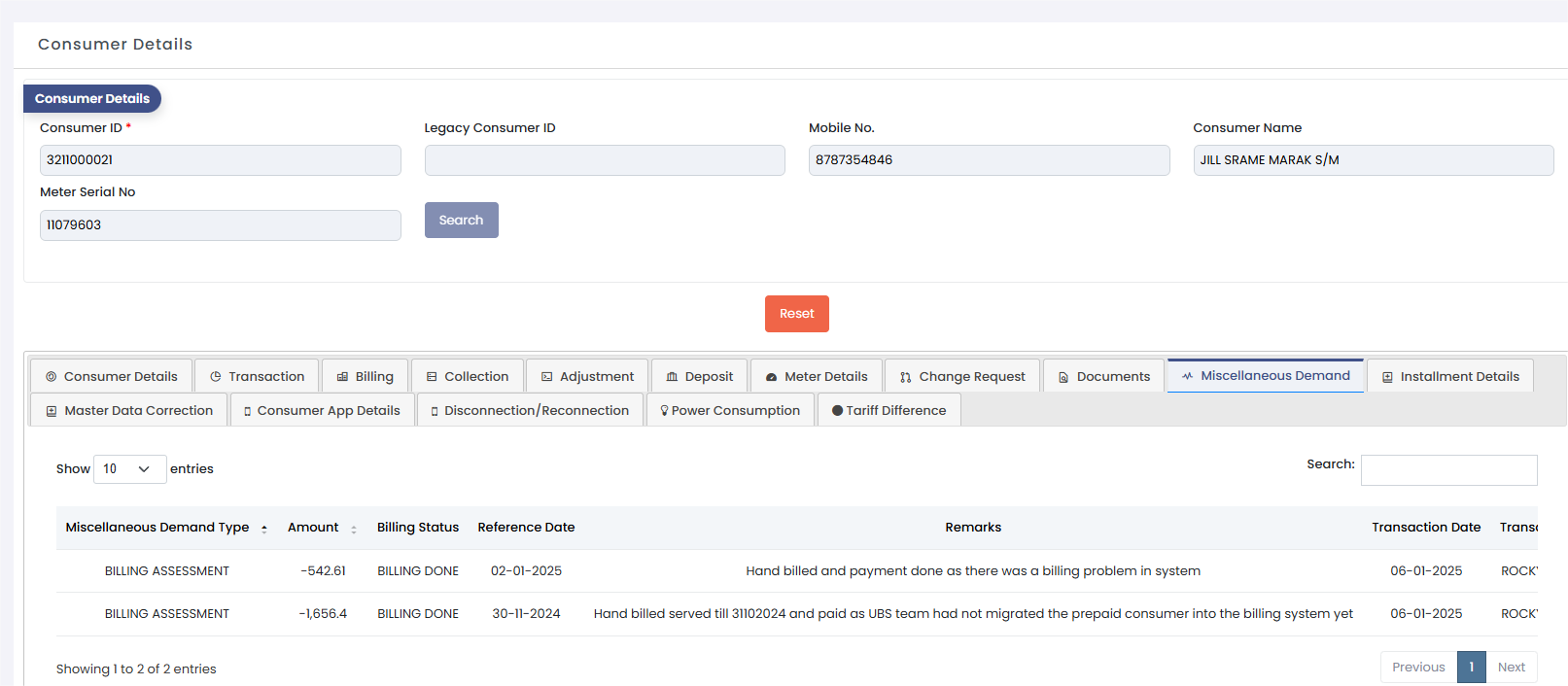
Task: Click the amount -1,656.4 cell
Action: click(x=323, y=614)
